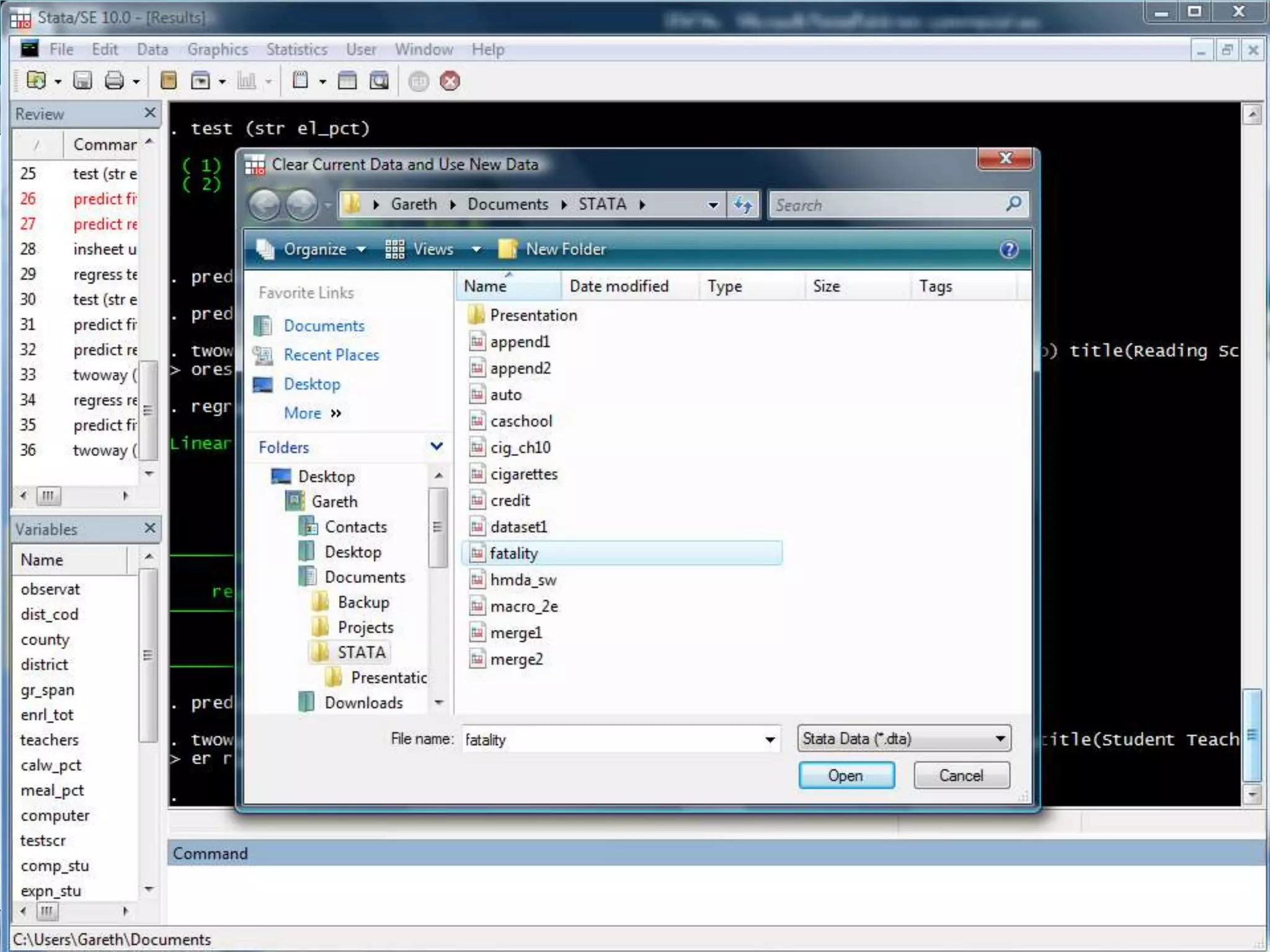Open the file type Stata Data dropdown

coord(904,739)
